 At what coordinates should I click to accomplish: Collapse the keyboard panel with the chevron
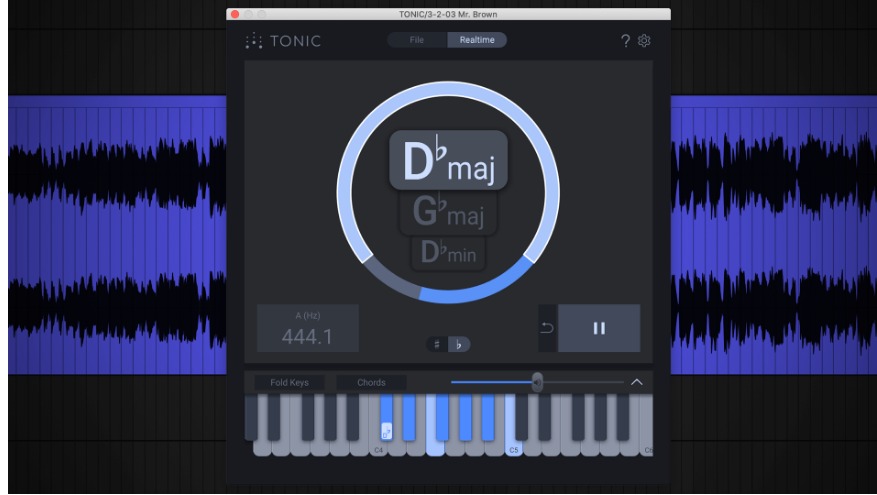click(x=636, y=382)
